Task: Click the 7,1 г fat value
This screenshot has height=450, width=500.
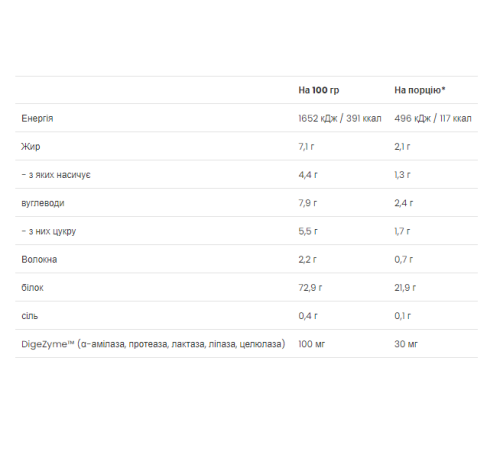Action: (306, 147)
